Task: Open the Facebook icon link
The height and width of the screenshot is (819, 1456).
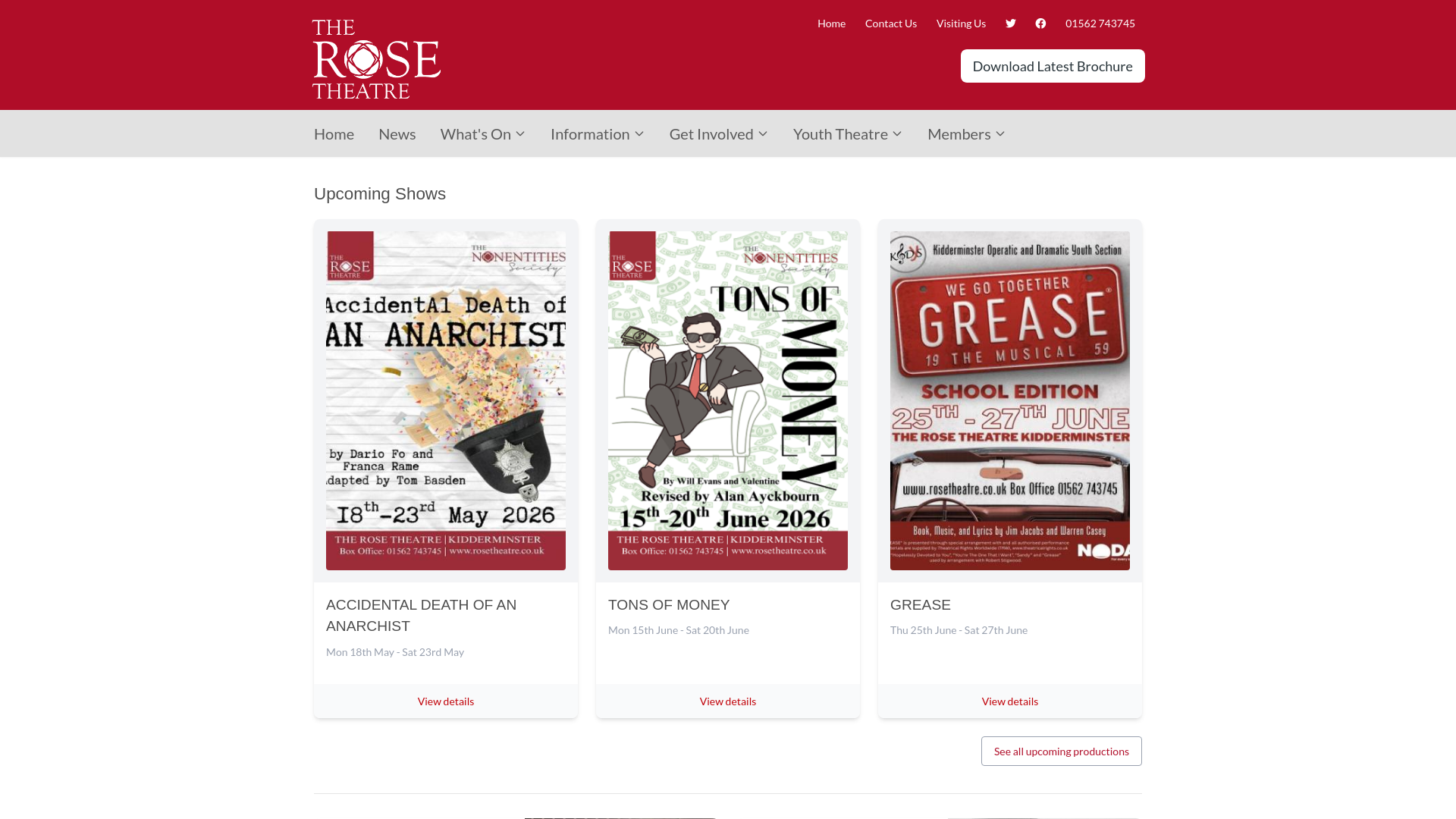Action: (x=1040, y=24)
